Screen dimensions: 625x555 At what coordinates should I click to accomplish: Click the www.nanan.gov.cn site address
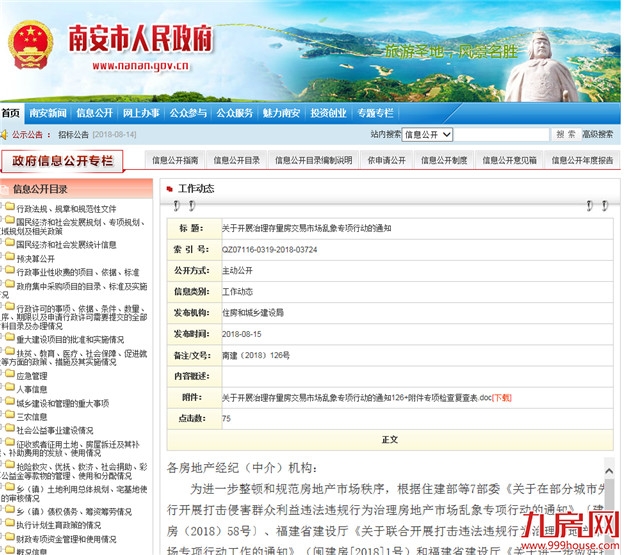click(140, 66)
